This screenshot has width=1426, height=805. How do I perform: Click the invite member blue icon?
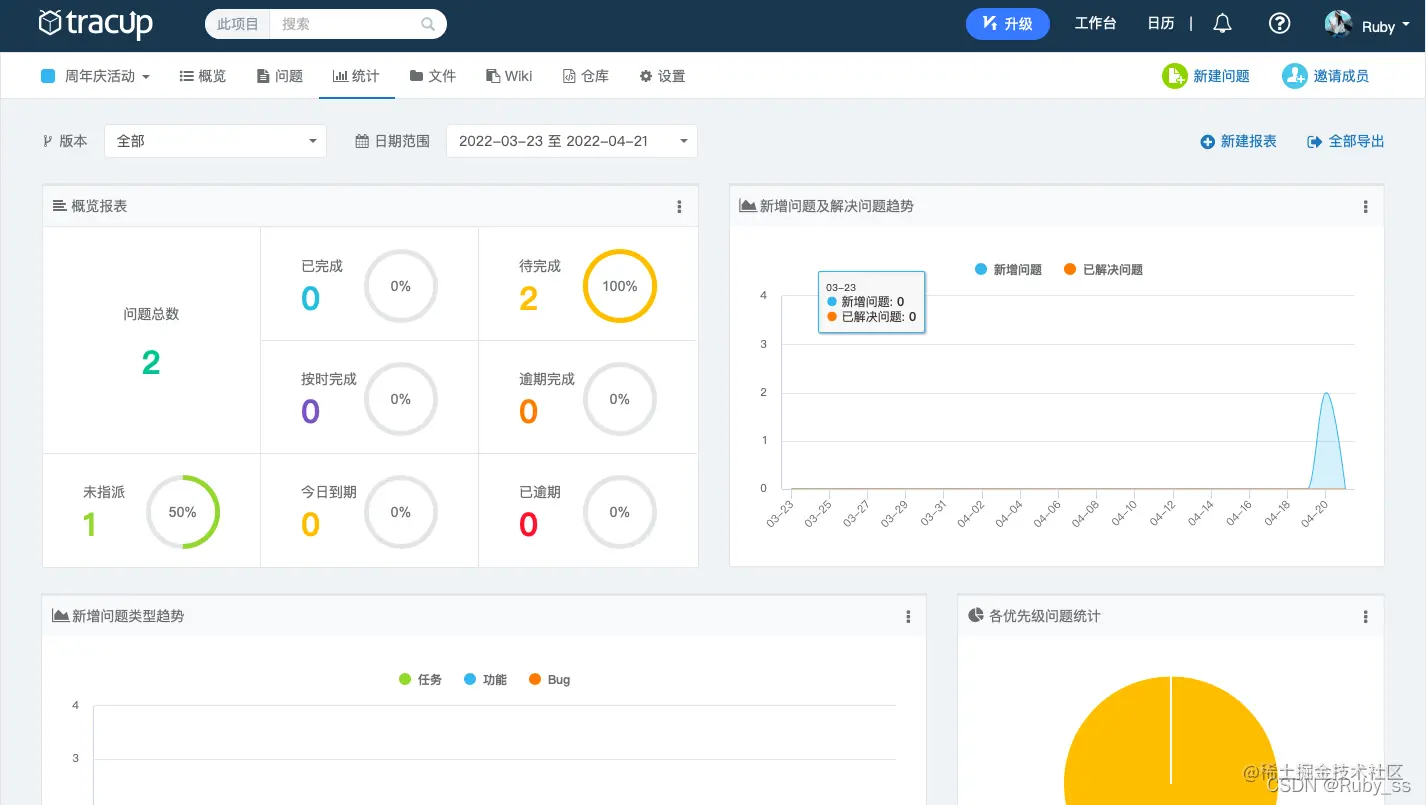point(1295,76)
